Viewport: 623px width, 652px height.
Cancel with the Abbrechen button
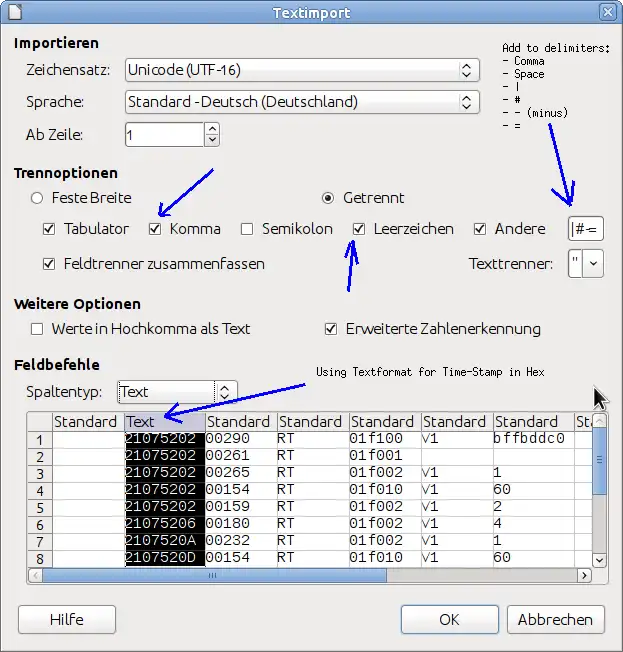click(x=556, y=620)
